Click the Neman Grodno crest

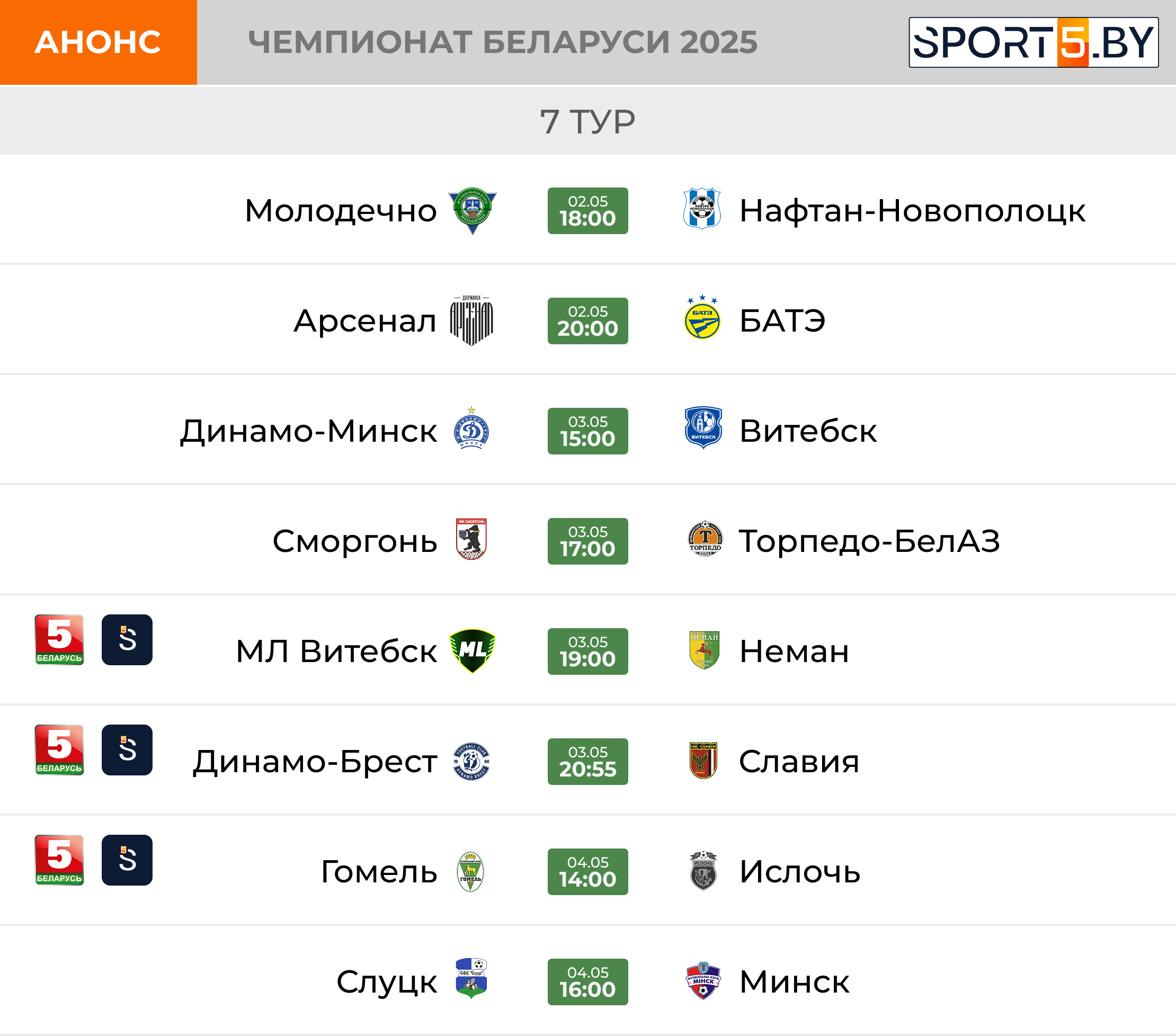[x=704, y=650]
